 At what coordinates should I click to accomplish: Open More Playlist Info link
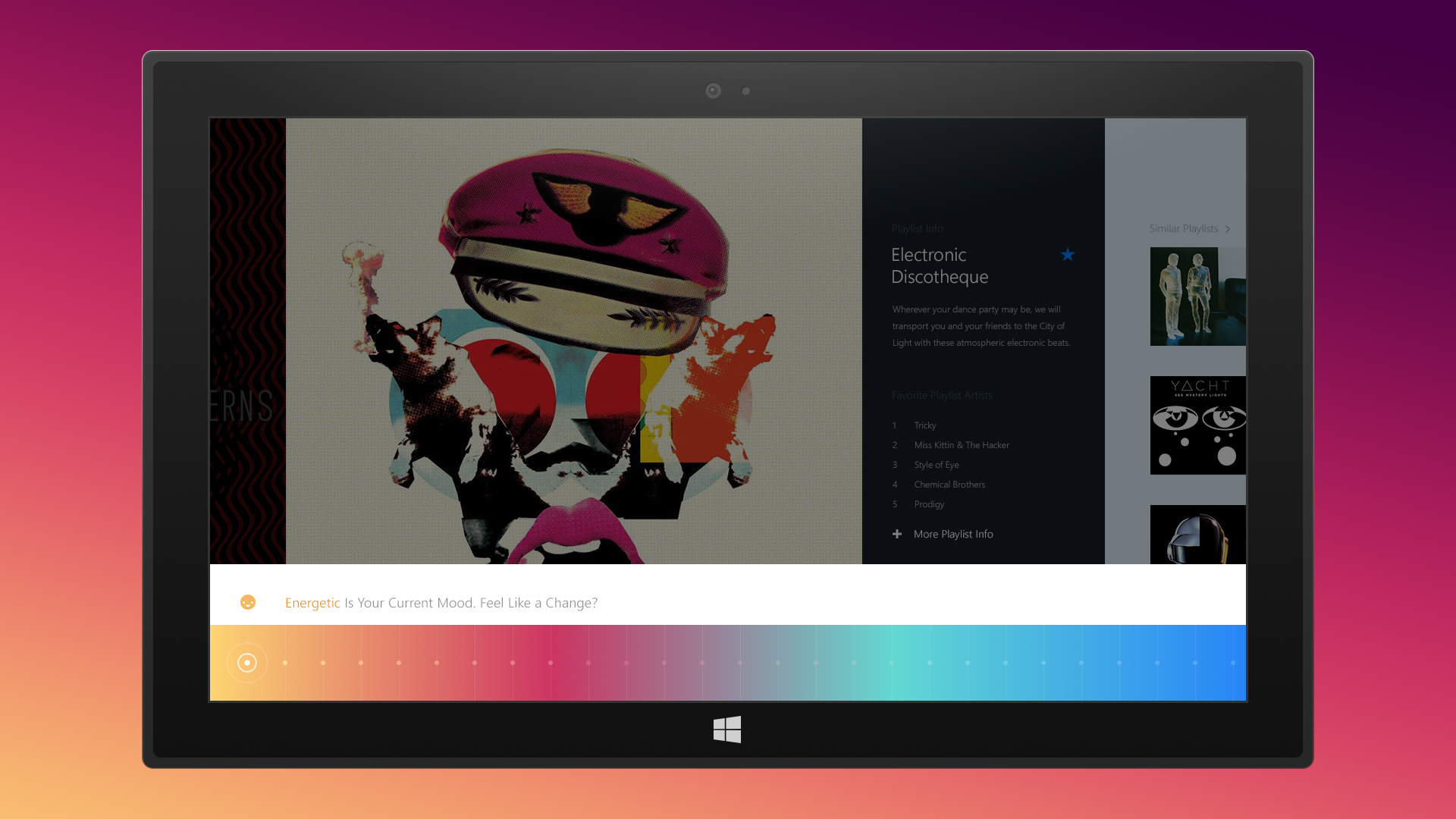953,534
